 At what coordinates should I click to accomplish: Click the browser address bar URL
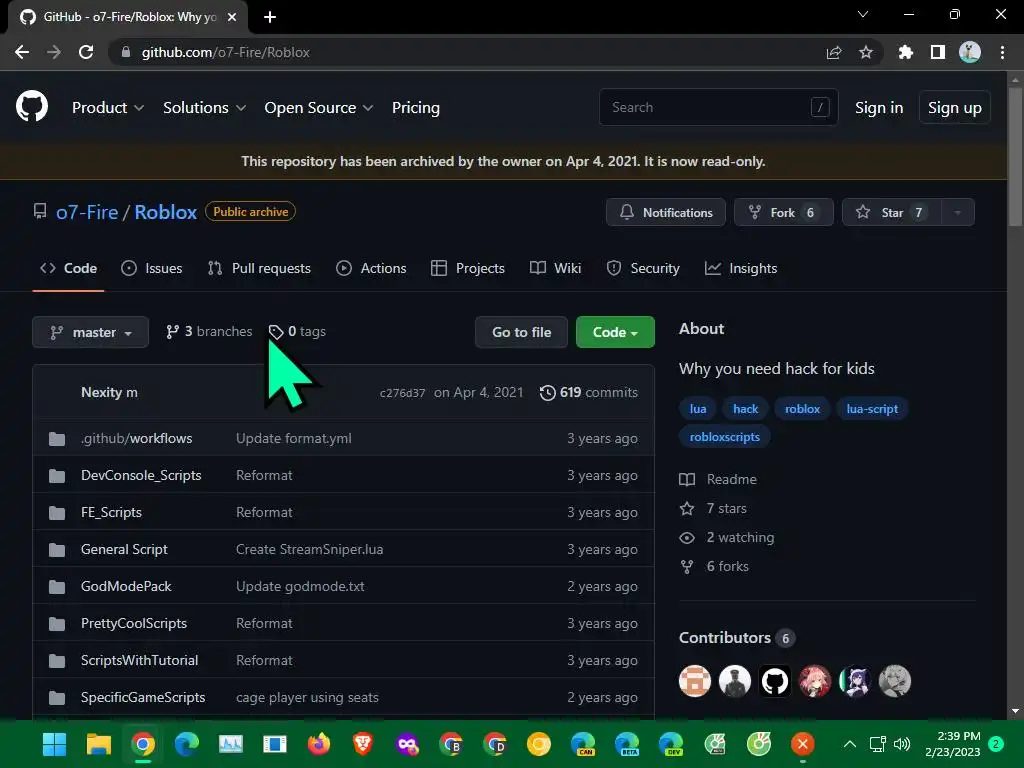(x=226, y=52)
